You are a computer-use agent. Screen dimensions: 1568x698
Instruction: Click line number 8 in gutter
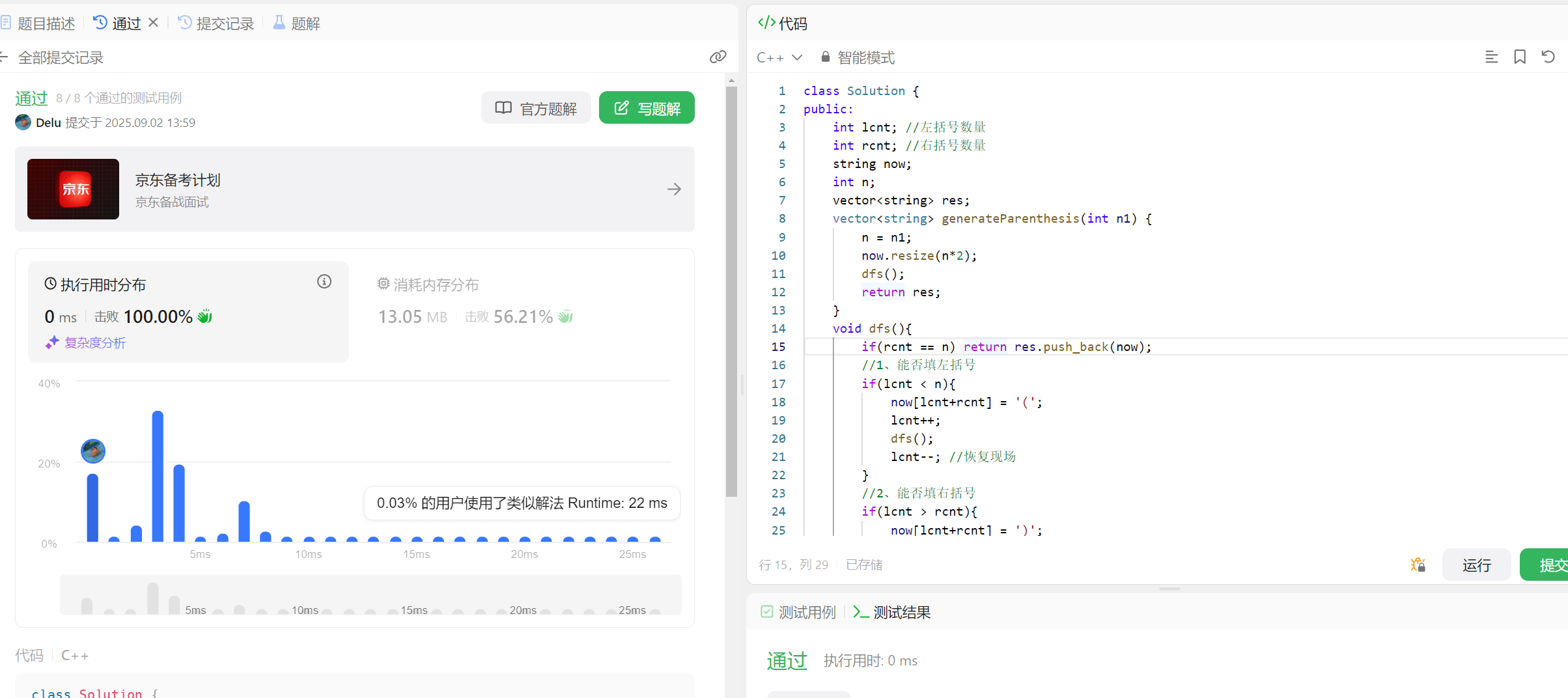pyautogui.click(x=782, y=218)
